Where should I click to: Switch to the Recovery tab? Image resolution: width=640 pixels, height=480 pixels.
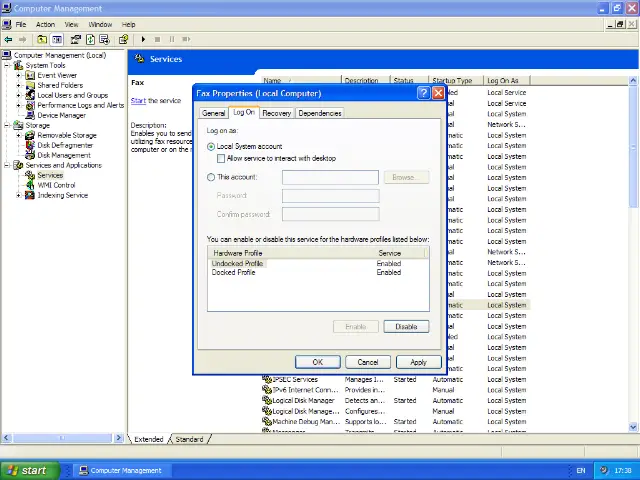pos(276,113)
